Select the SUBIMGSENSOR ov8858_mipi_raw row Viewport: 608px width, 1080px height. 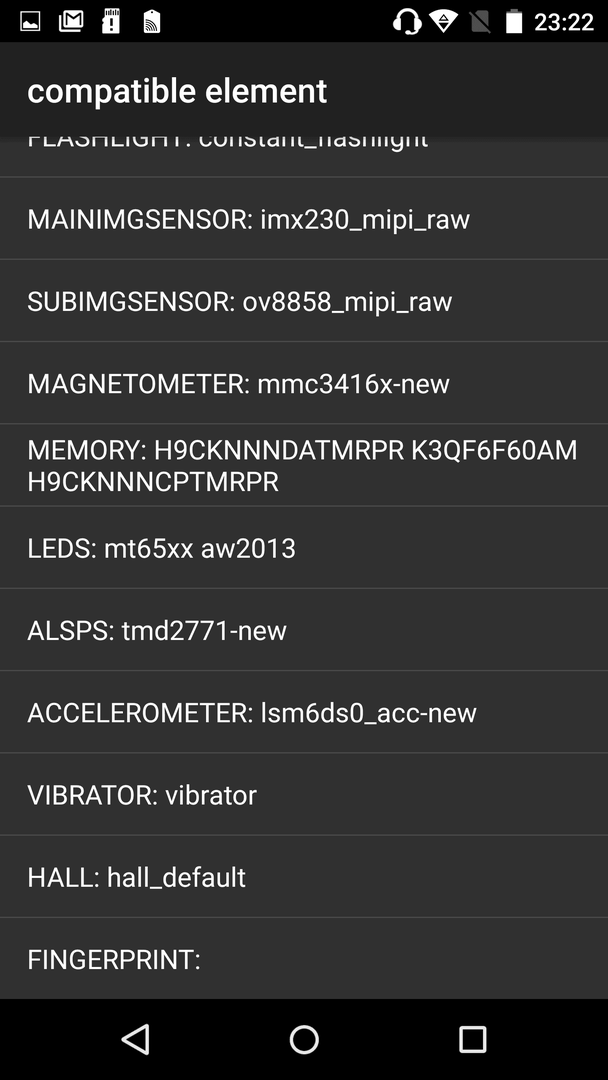(x=304, y=300)
